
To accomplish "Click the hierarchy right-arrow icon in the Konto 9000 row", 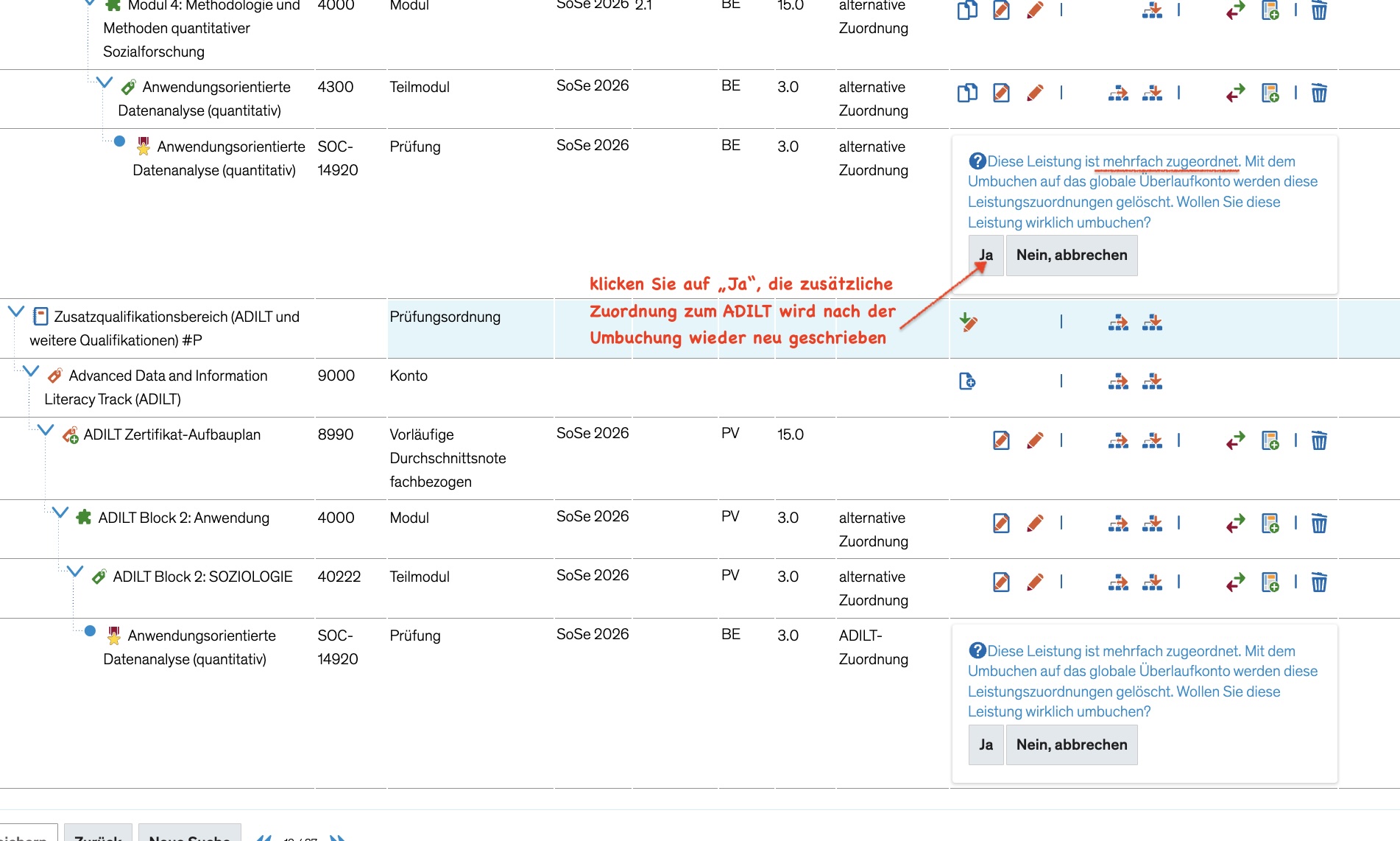I will tap(1118, 381).
